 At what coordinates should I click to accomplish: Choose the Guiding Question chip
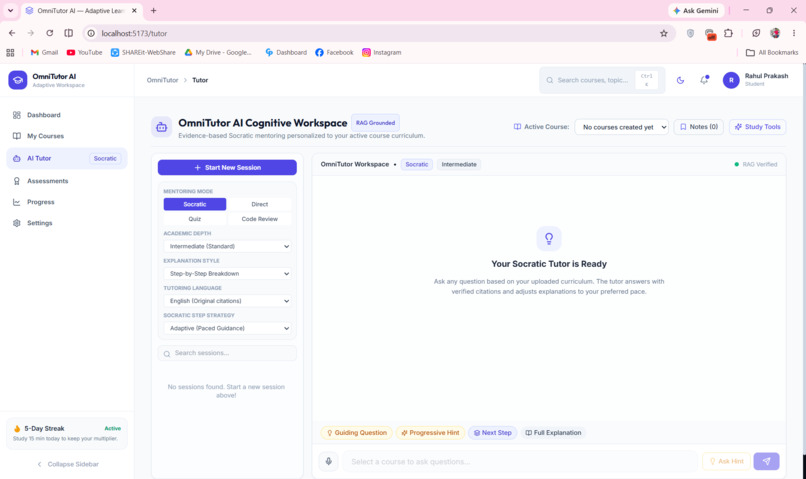click(357, 433)
